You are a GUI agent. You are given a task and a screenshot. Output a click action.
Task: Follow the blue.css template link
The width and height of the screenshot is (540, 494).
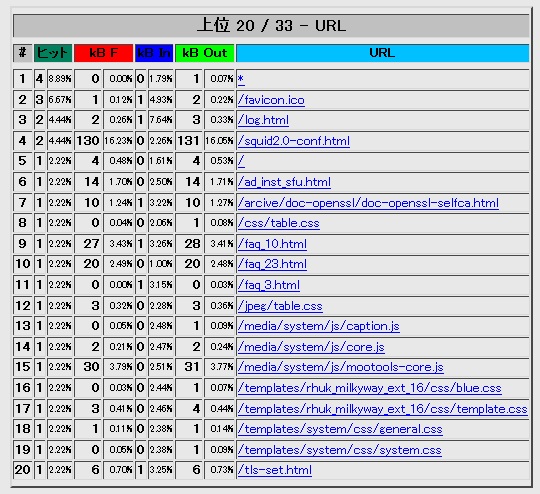(x=370, y=388)
